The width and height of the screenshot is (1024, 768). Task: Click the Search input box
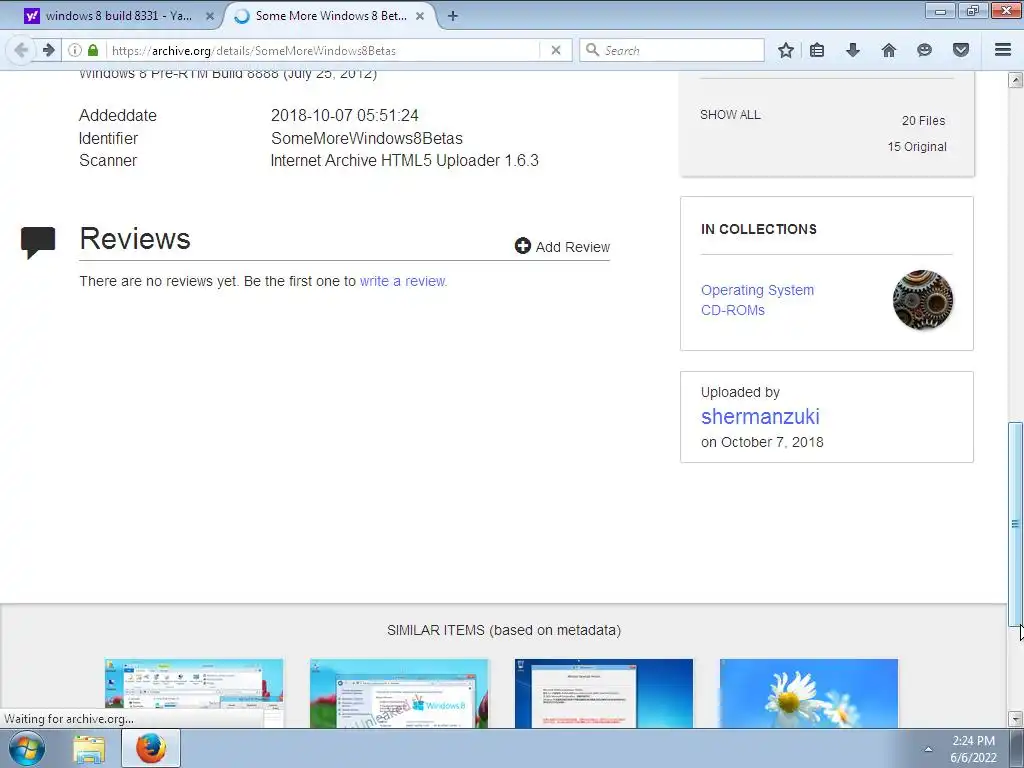click(672, 50)
